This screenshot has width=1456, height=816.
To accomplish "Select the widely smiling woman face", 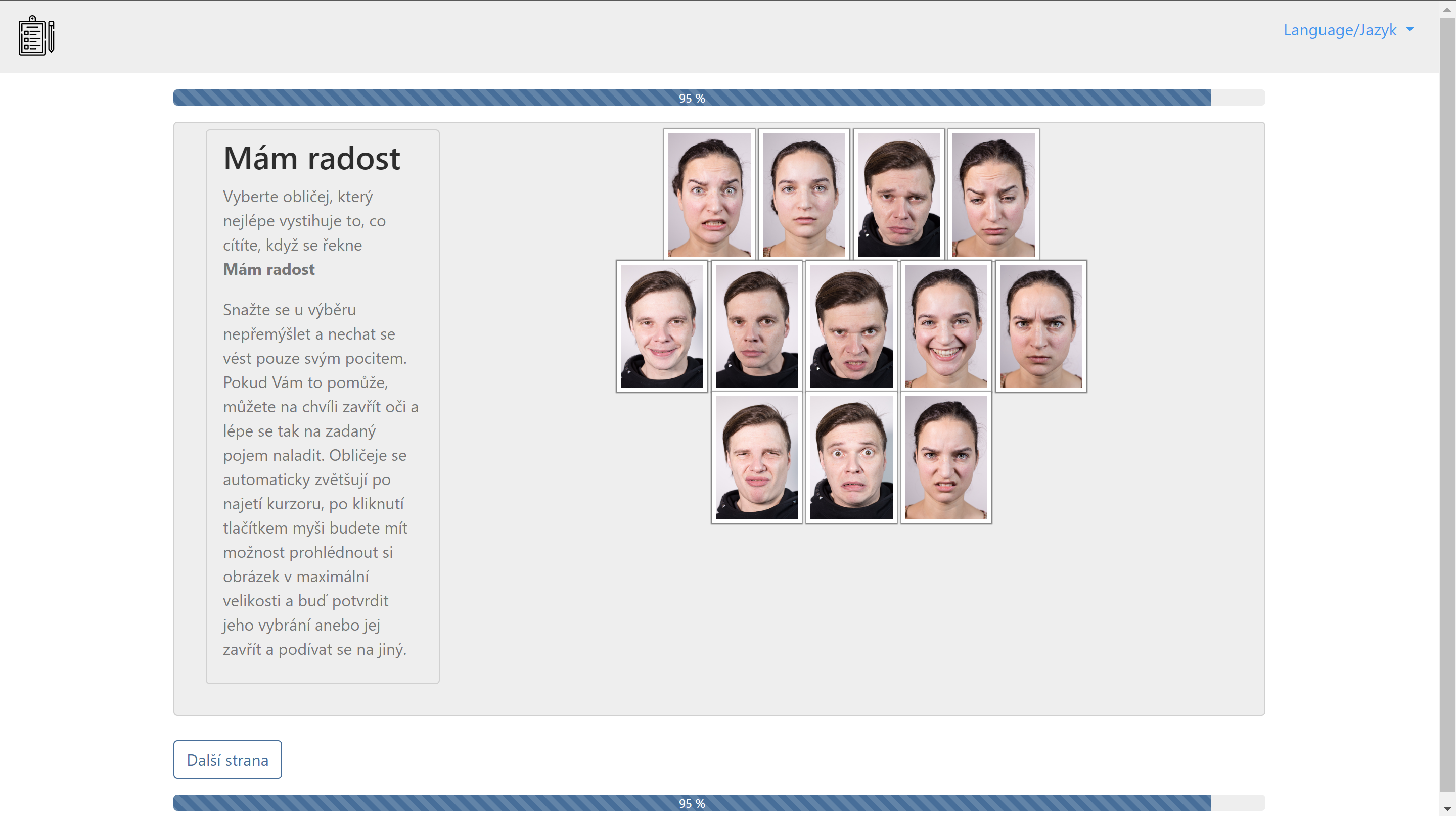I will (x=945, y=326).
